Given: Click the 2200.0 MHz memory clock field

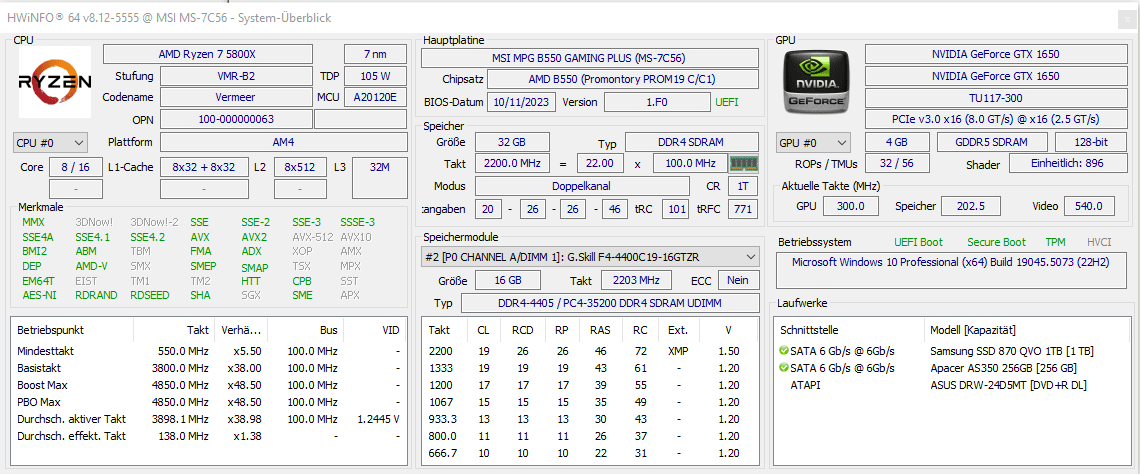Looking at the screenshot, I should pos(512,164).
